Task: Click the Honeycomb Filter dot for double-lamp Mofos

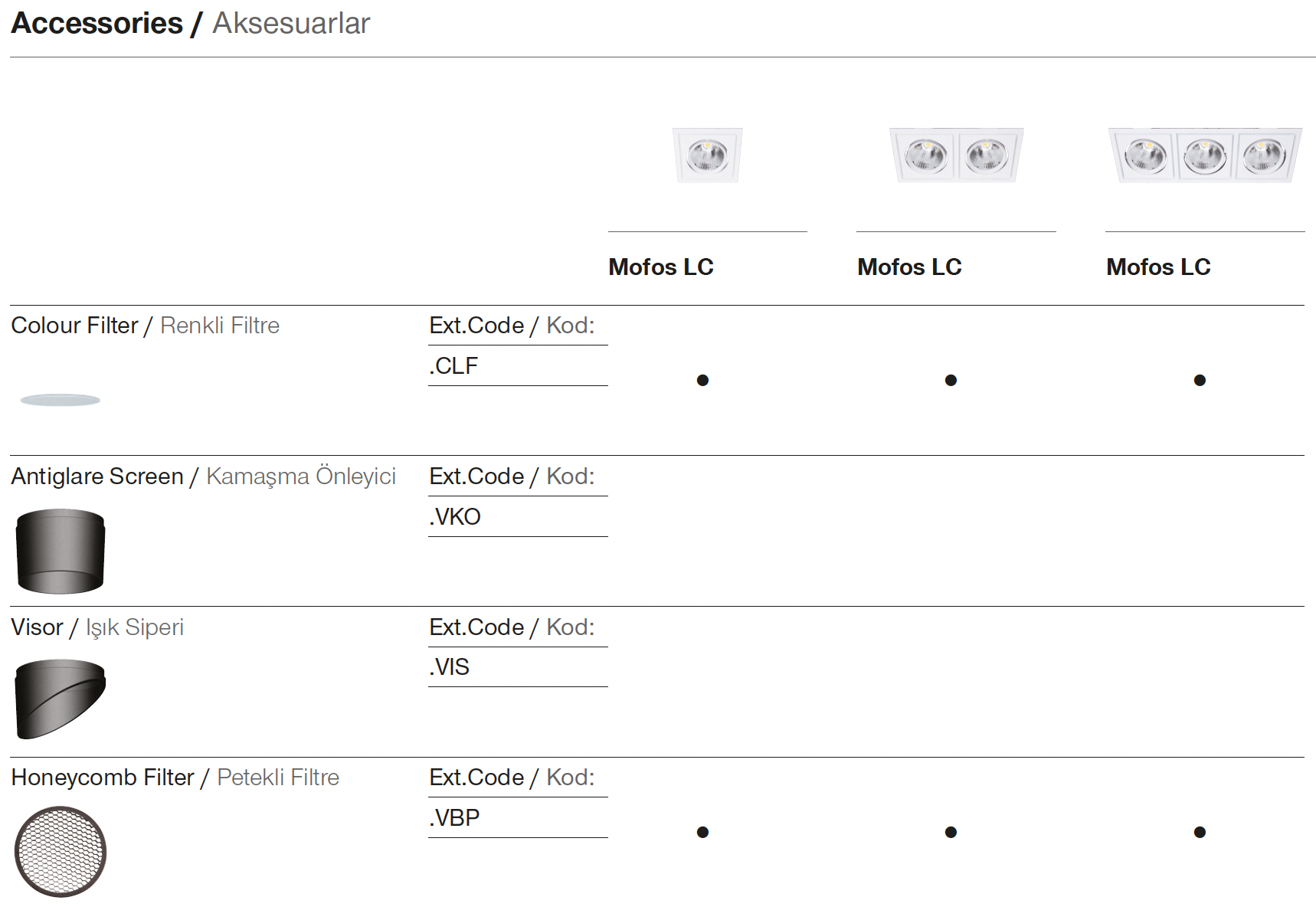Action: tap(951, 832)
